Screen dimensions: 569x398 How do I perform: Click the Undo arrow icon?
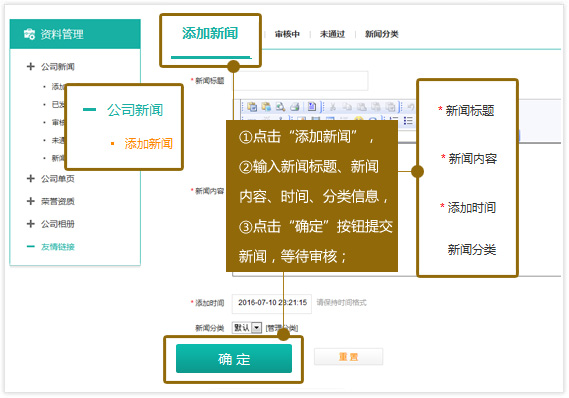tap(411, 107)
